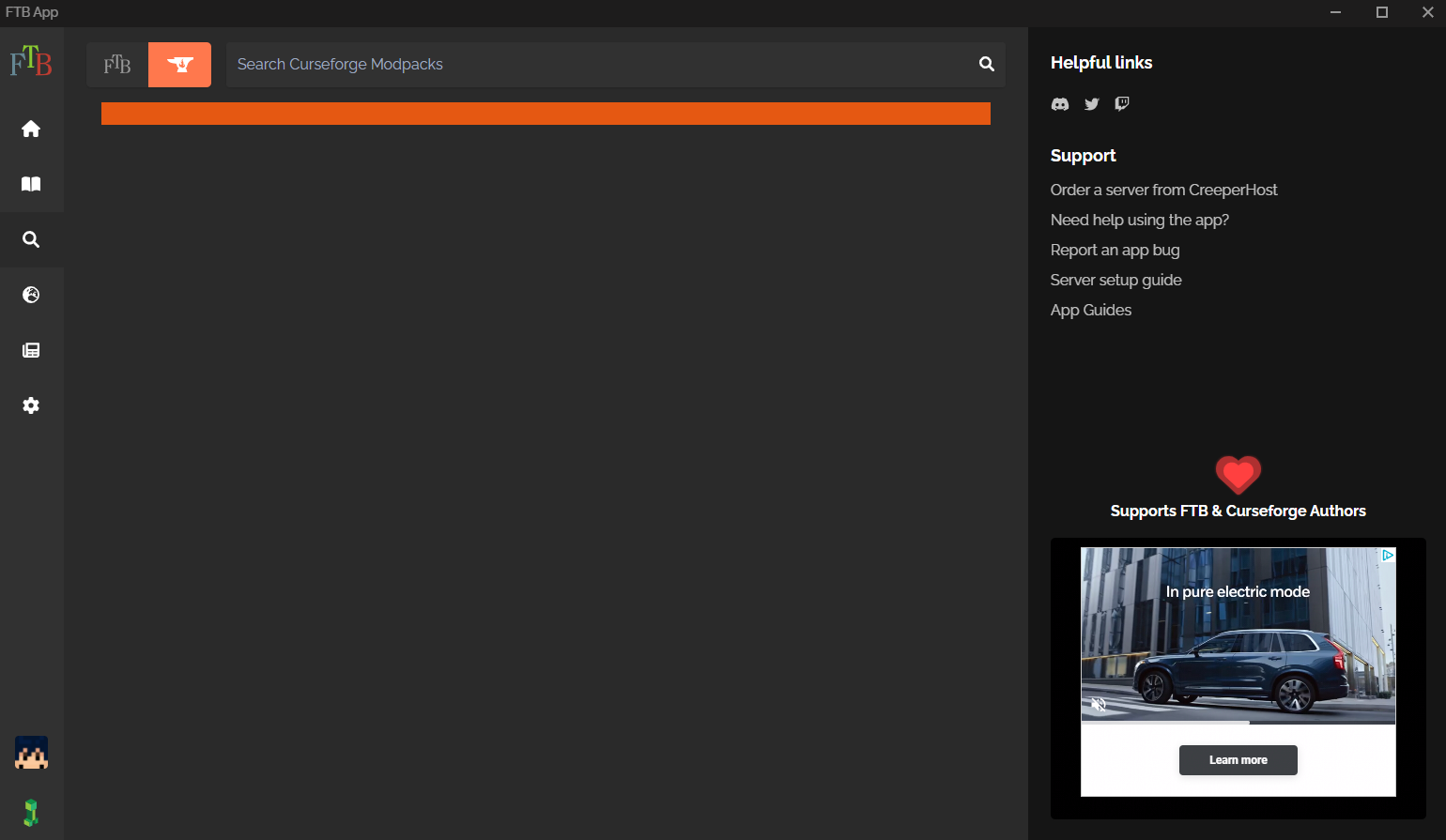Viewport: 1446px width, 840px height.
Task: Select the Search icon in the sidebar
Action: tap(31, 239)
